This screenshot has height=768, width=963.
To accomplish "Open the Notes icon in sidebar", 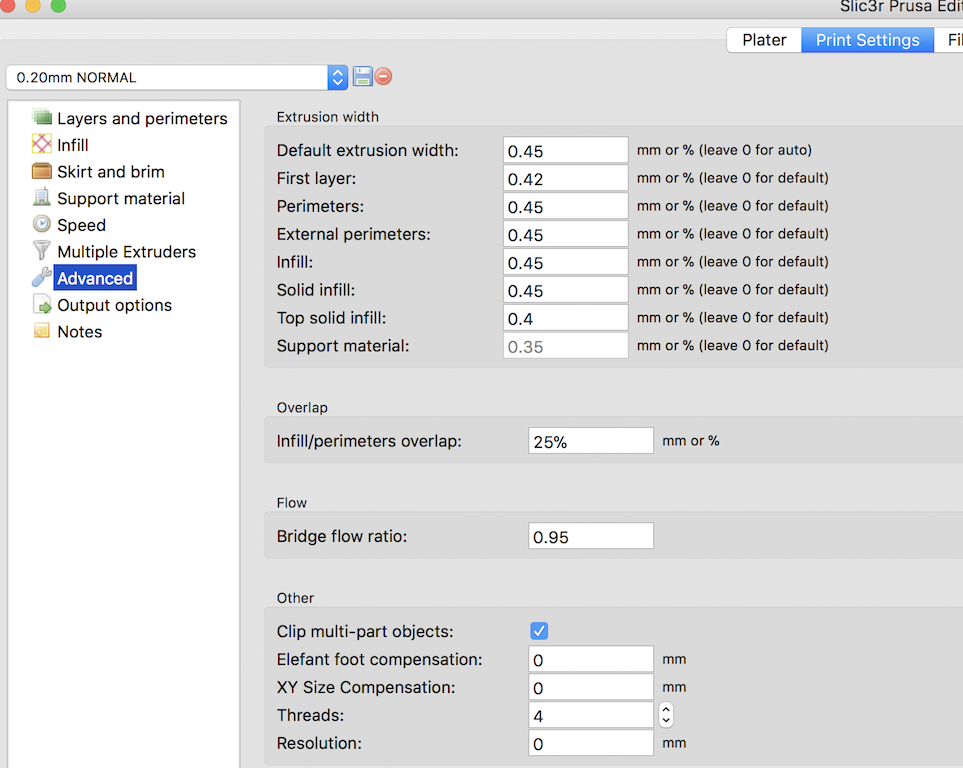I will 41,331.
